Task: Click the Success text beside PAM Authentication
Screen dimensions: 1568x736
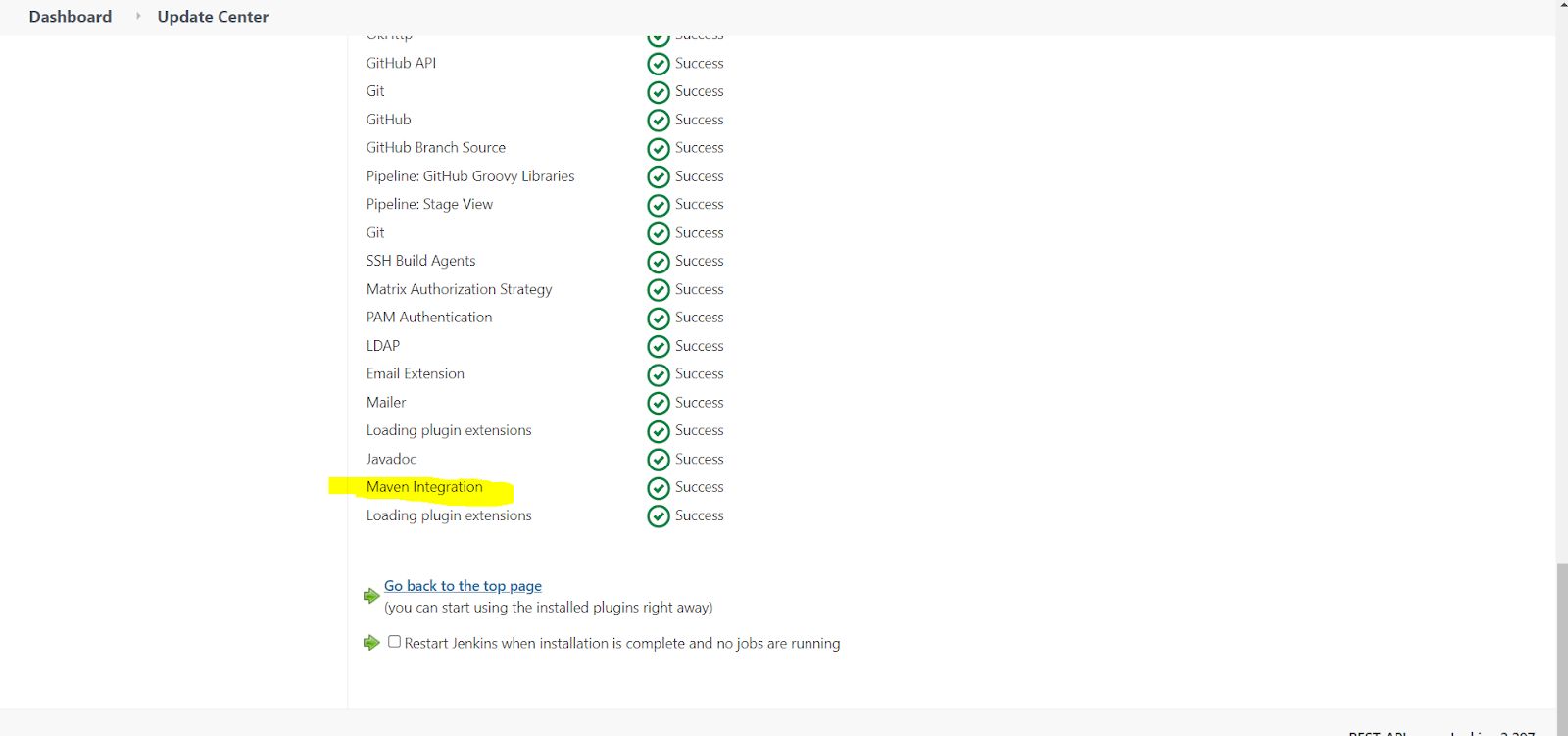Action: 700,317
